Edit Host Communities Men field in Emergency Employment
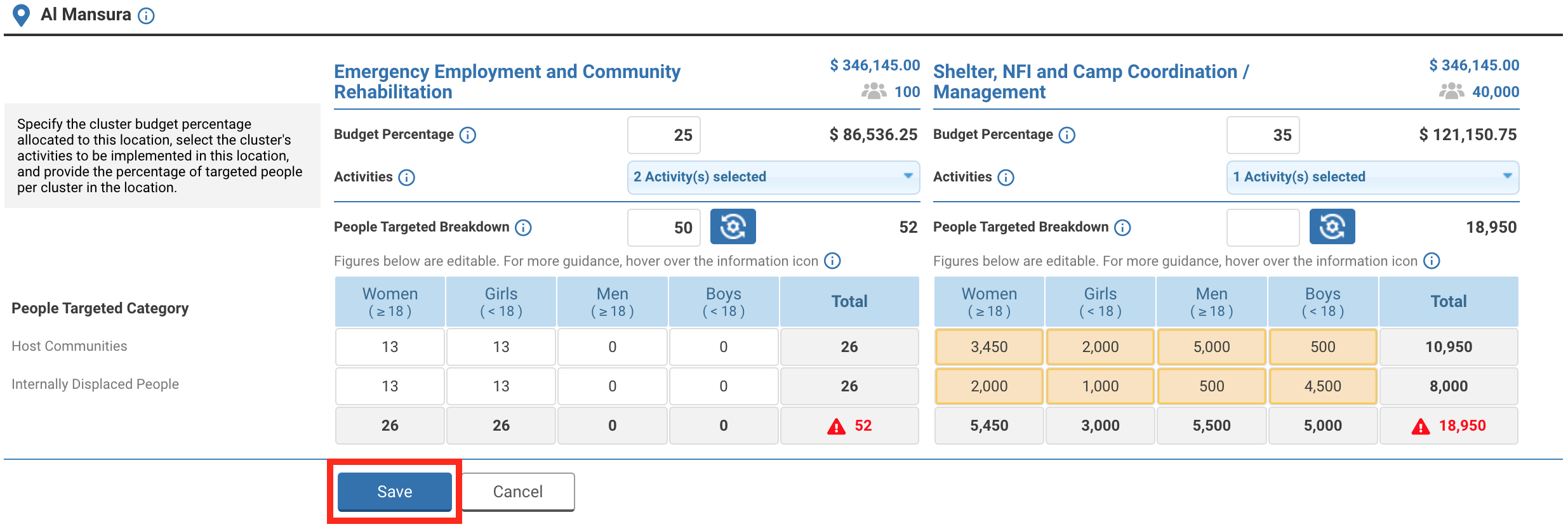This screenshot has width=1568, height=529. (x=612, y=347)
